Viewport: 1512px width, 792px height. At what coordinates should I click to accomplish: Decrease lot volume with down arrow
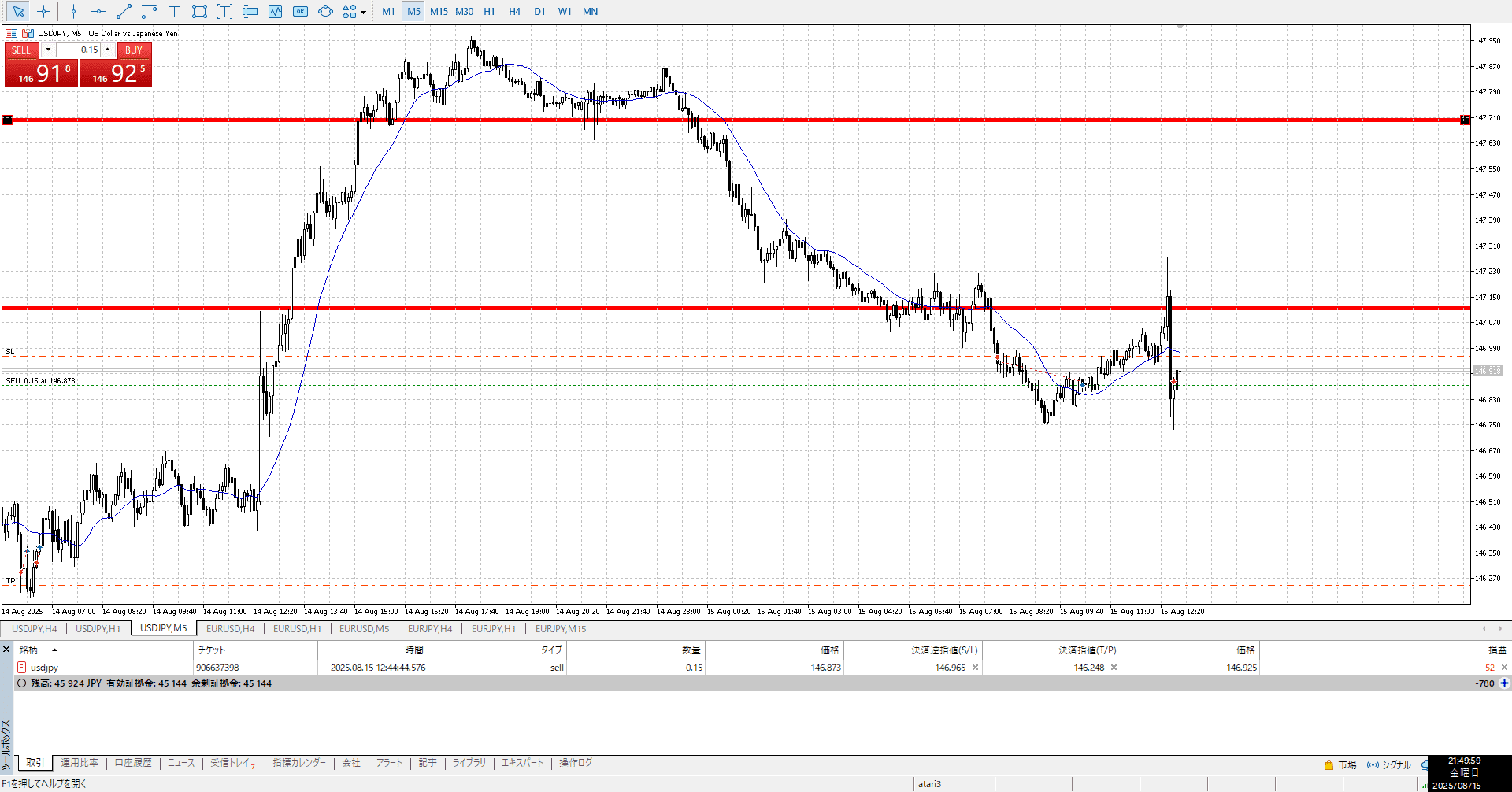(48, 50)
